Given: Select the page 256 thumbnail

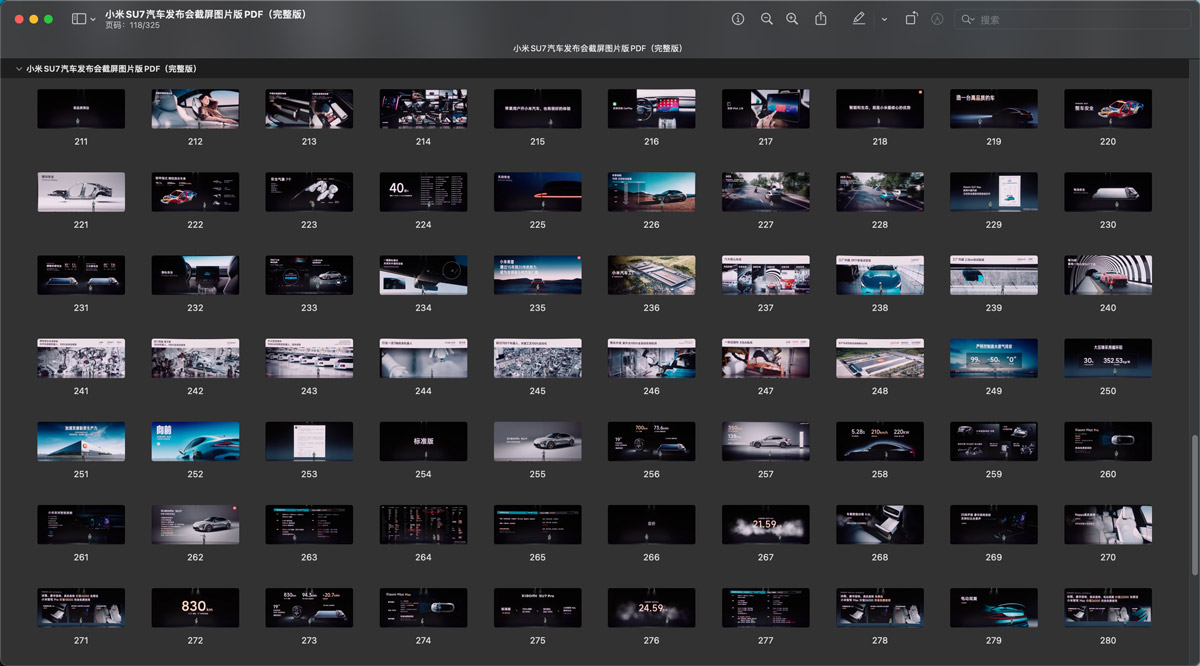Looking at the screenshot, I should [652, 441].
